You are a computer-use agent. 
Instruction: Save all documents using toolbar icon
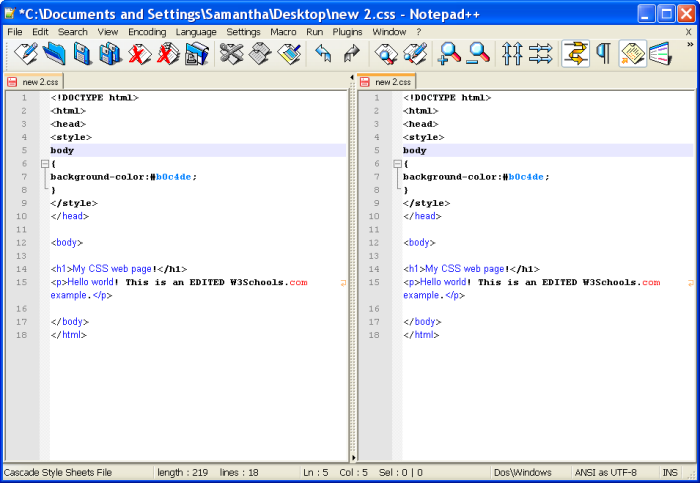tap(109, 54)
